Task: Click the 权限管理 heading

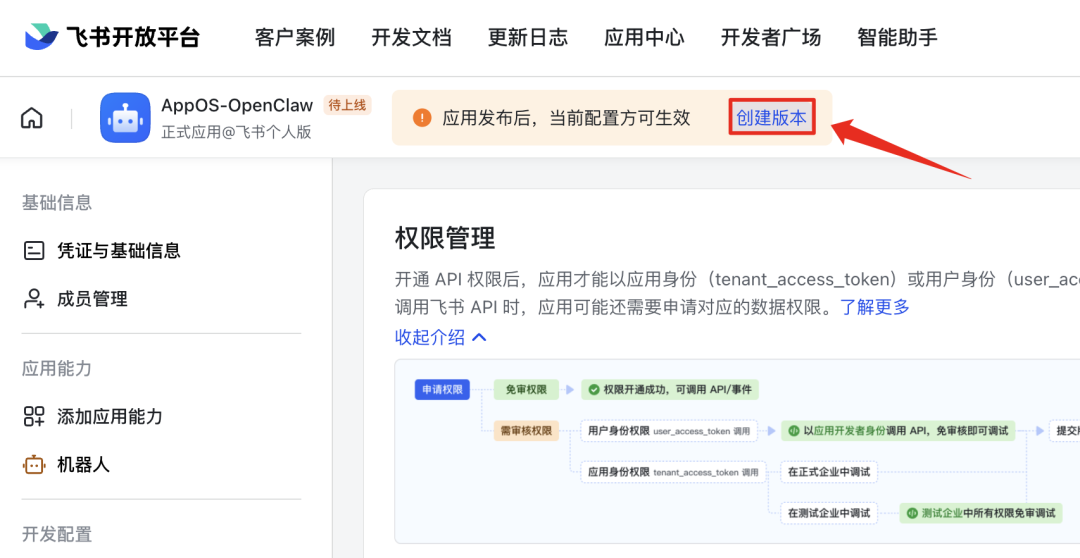Action: point(445,238)
